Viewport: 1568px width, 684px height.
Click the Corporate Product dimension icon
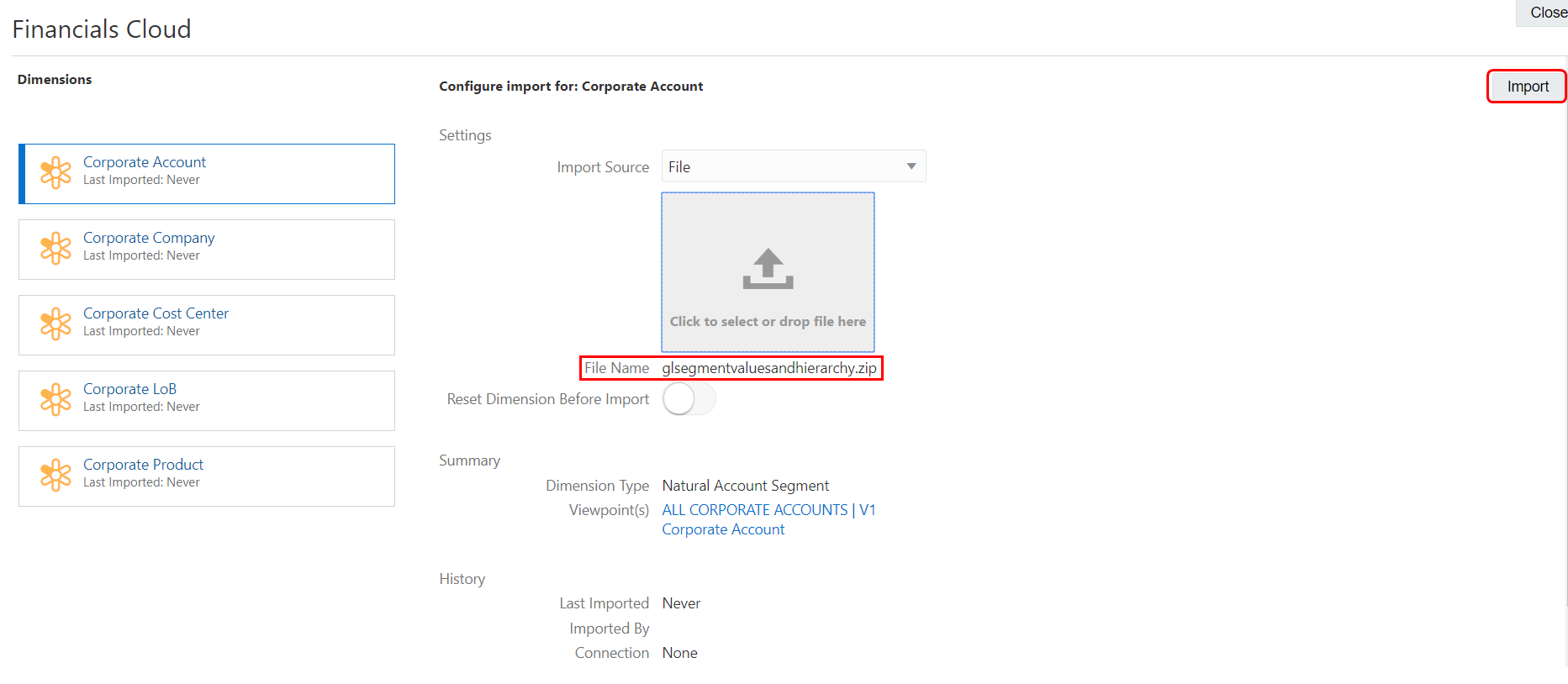click(55, 475)
